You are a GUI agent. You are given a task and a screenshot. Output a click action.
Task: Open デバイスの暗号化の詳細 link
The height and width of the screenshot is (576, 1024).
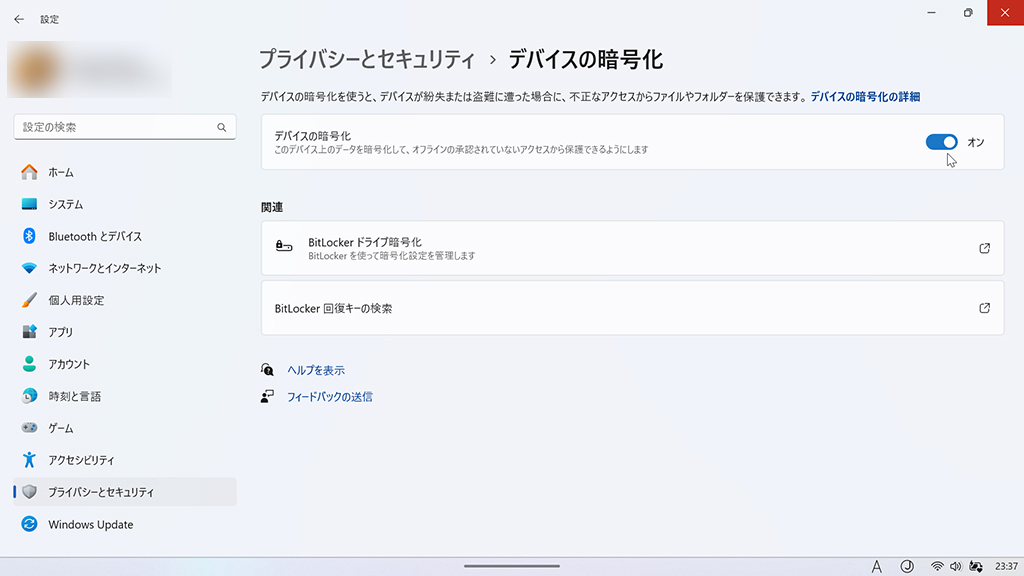coord(865,97)
